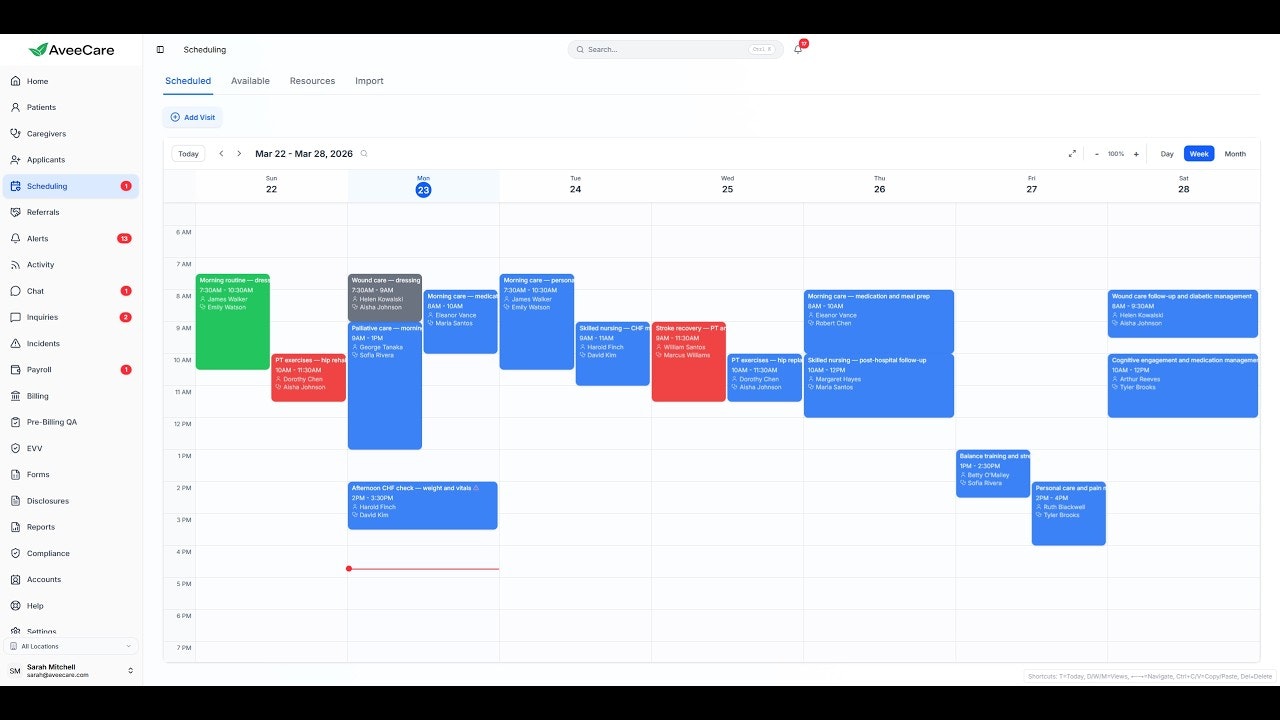Click the Alerts bell icon in sidebar
1280x720 pixels.
click(x=15, y=238)
